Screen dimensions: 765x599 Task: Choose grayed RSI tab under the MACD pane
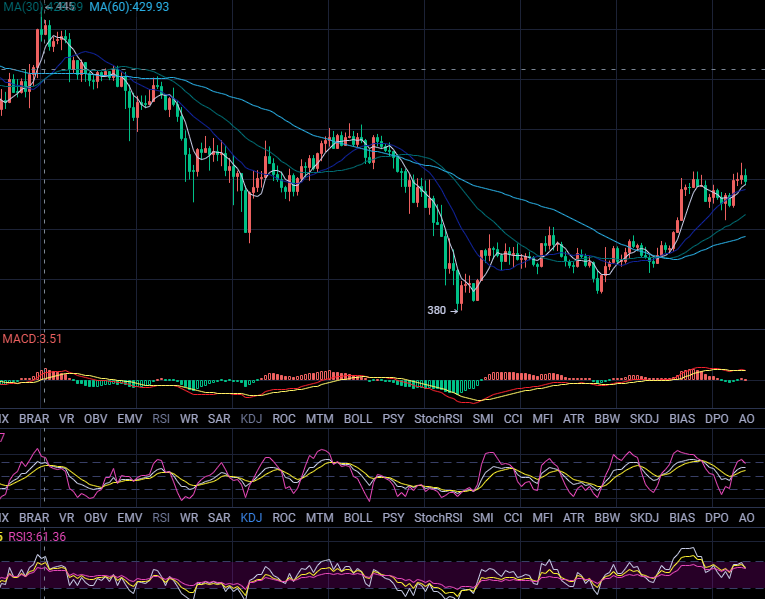161,419
